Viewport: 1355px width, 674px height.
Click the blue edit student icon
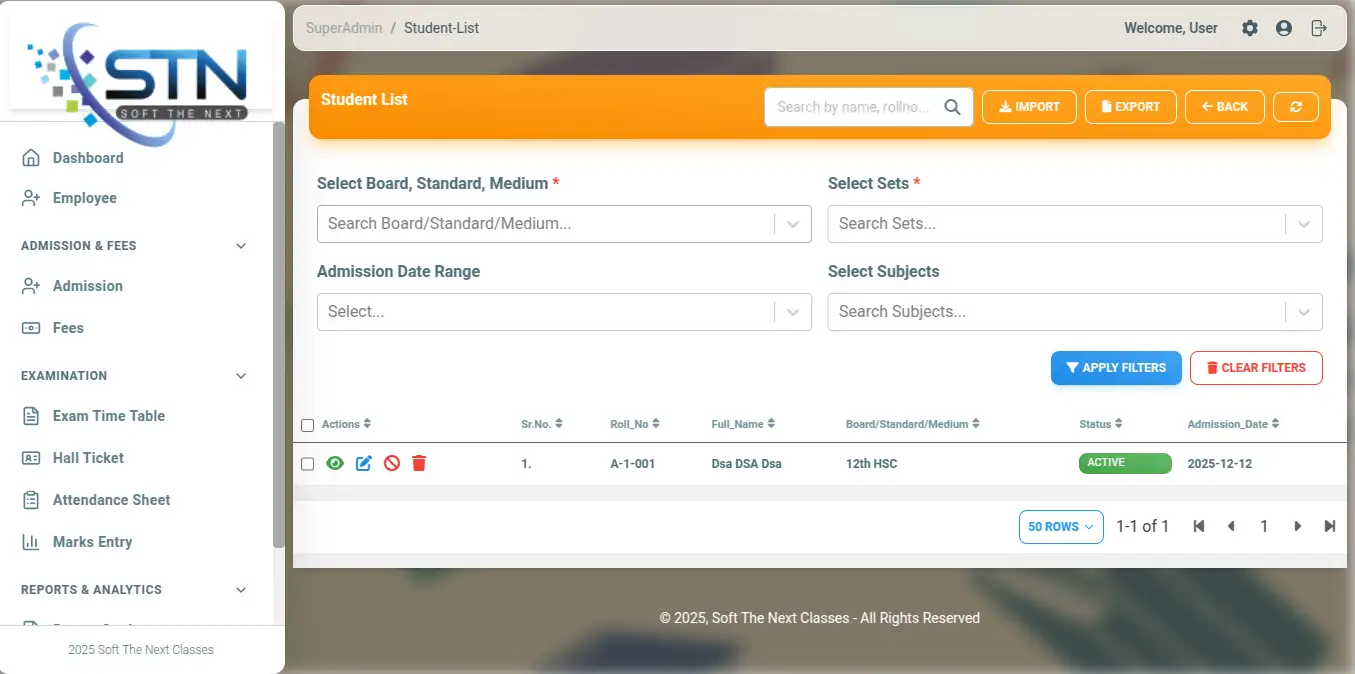click(364, 463)
